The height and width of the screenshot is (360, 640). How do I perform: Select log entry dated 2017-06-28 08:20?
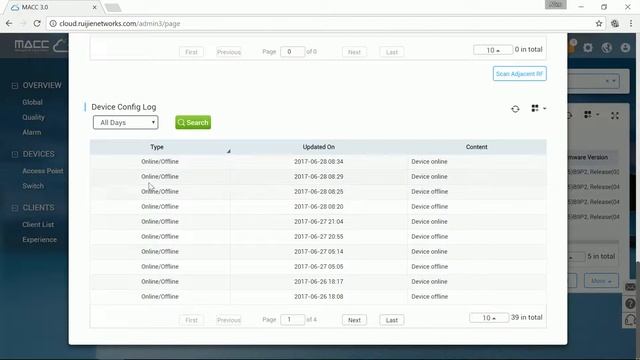(318, 207)
